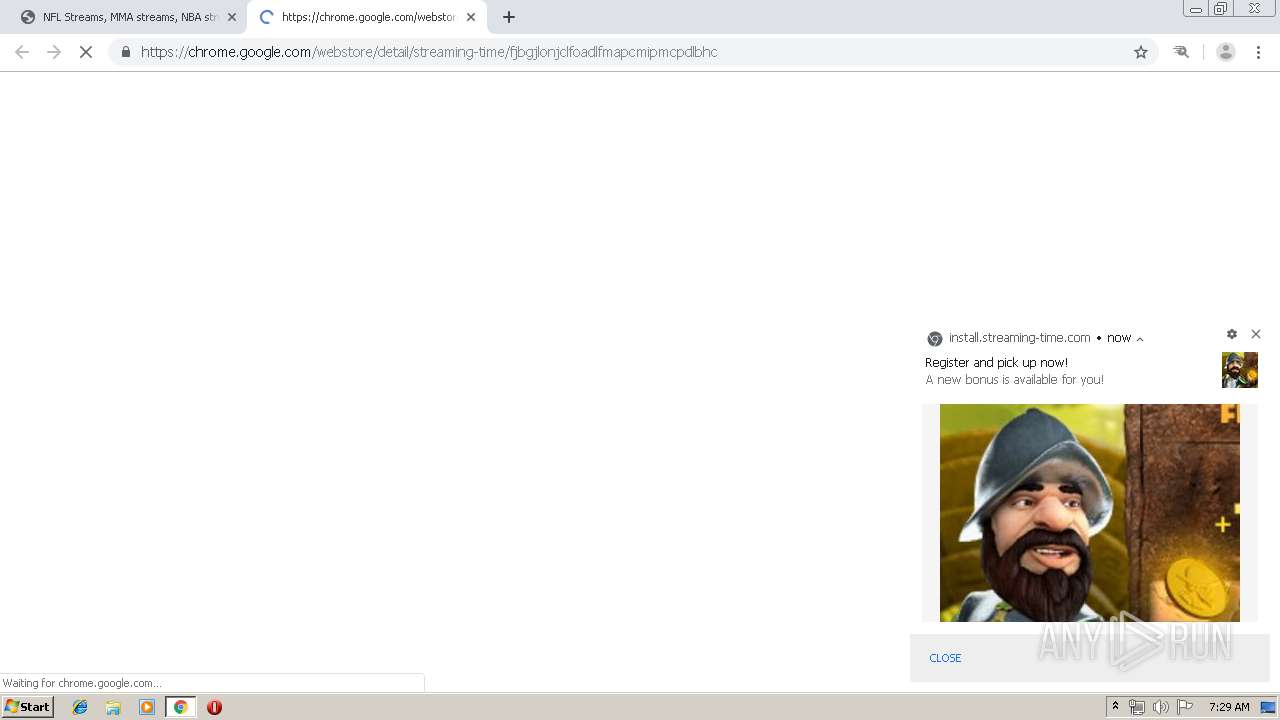Dismiss the notification with X
Viewport: 1280px width, 720px height.
[1256, 334]
